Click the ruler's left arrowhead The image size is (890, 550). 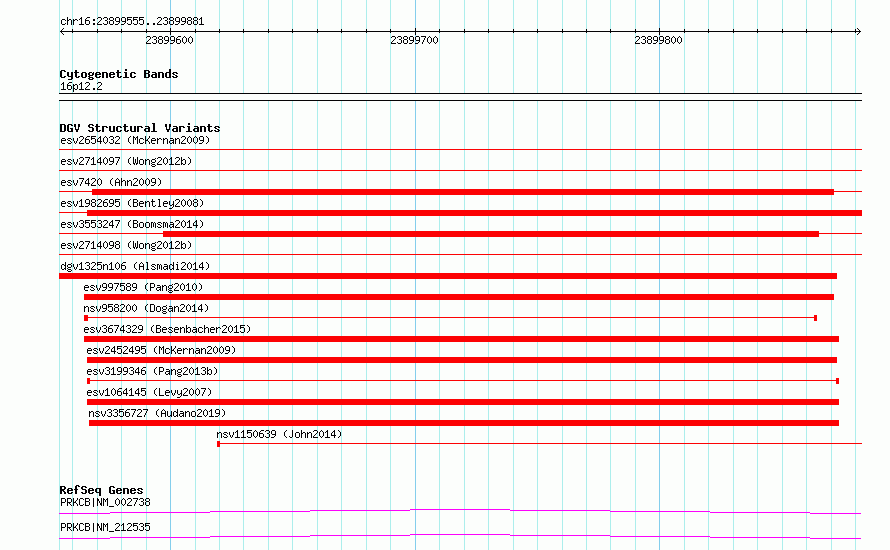coord(62,31)
